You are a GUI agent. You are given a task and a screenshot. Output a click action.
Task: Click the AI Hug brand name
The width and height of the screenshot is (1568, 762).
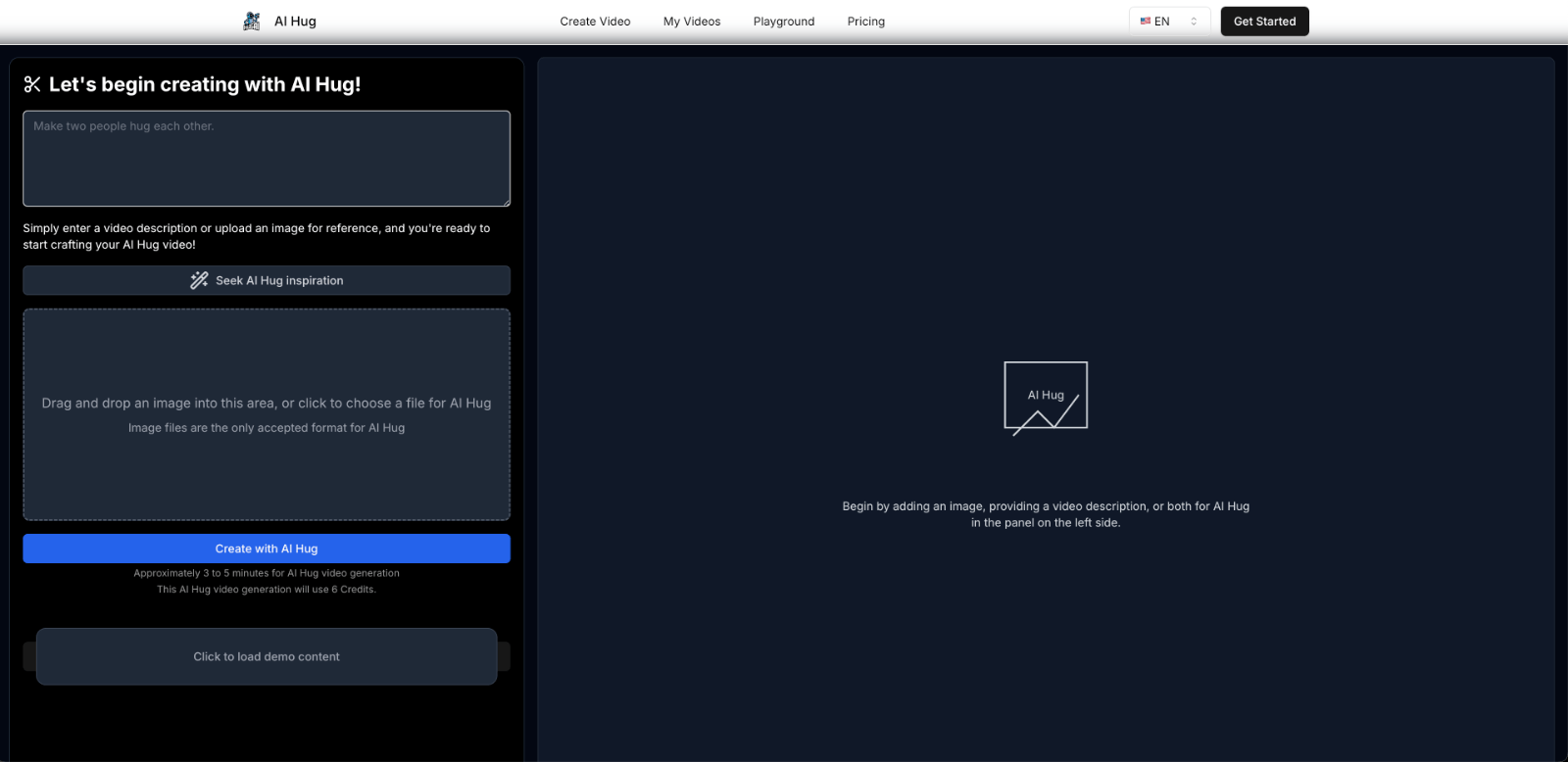click(x=295, y=22)
